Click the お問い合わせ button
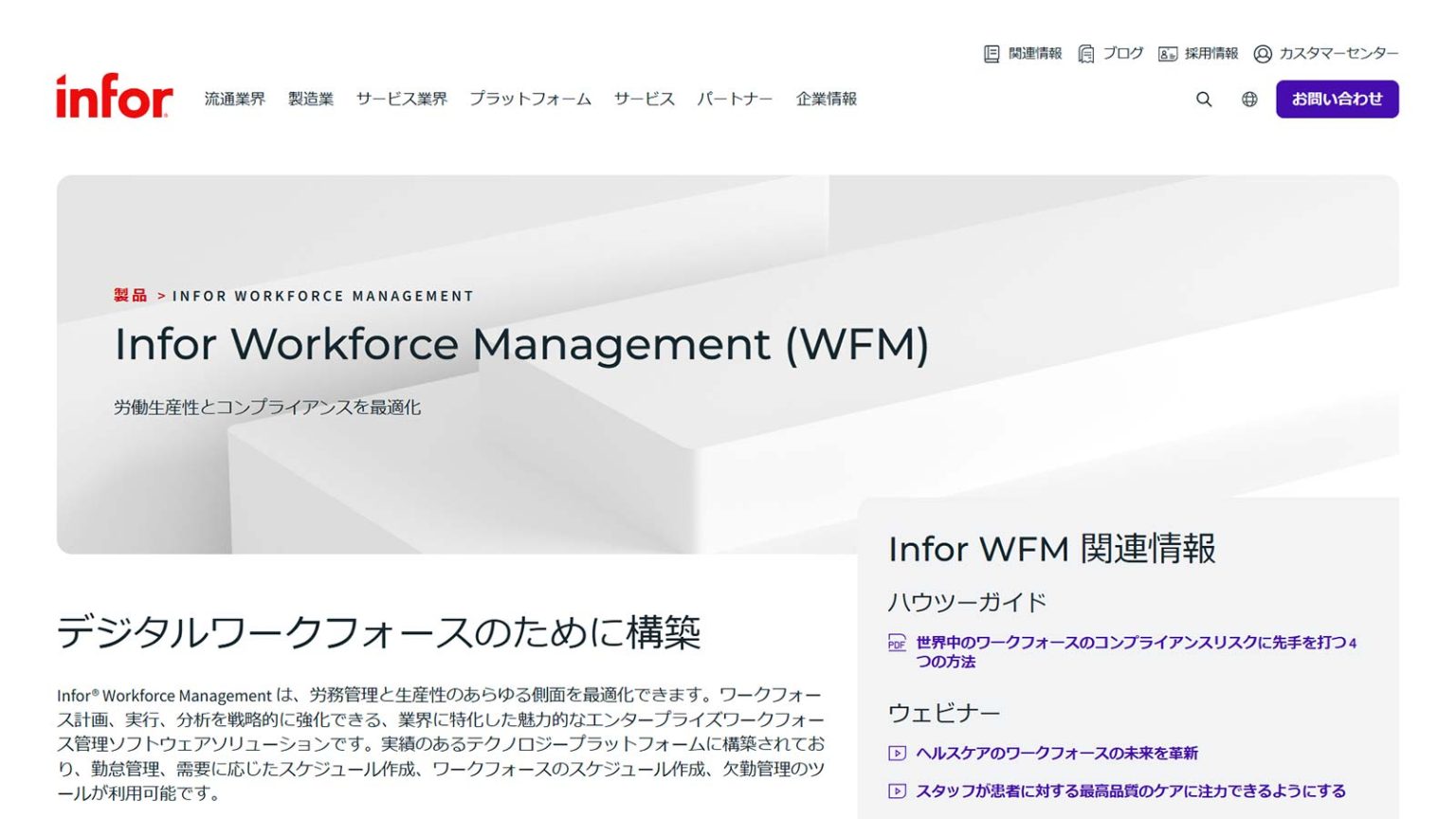 pyautogui.click(x=1338, y=98)
